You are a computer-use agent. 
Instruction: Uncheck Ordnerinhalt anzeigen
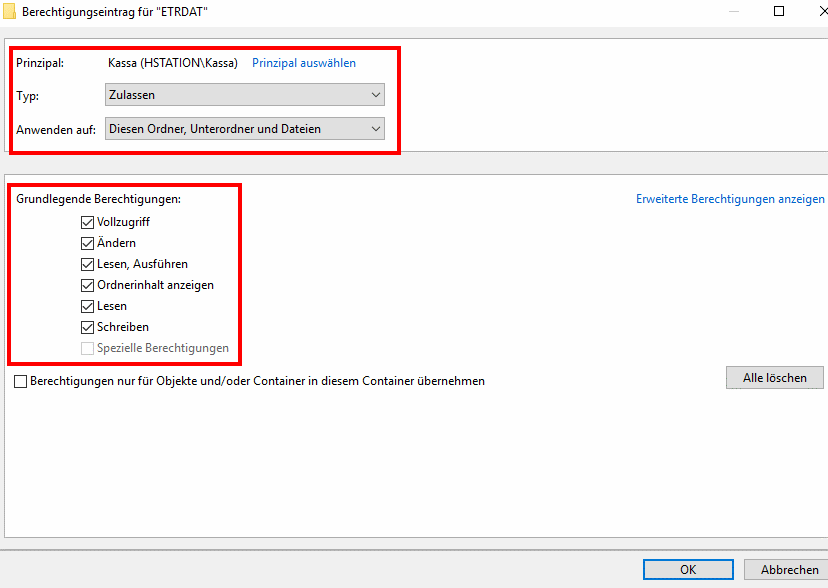pos(88,285)
